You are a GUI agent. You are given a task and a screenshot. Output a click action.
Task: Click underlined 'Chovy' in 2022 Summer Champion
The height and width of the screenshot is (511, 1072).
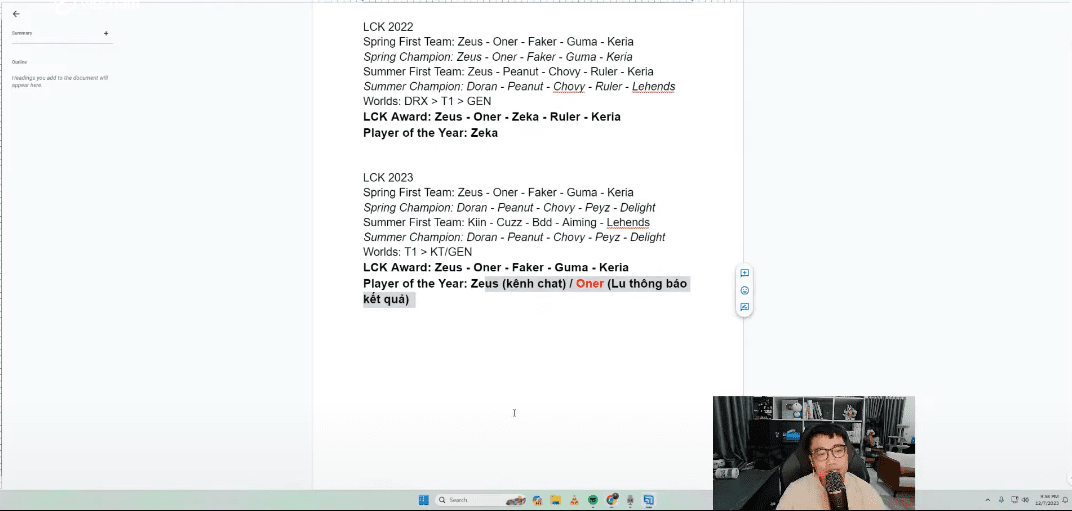569,87
